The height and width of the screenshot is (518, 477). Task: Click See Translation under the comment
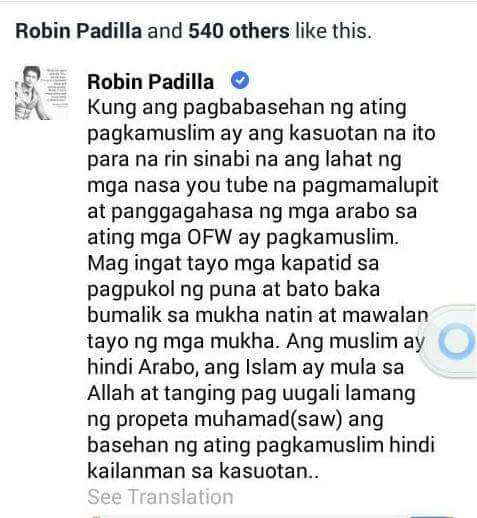160,497
